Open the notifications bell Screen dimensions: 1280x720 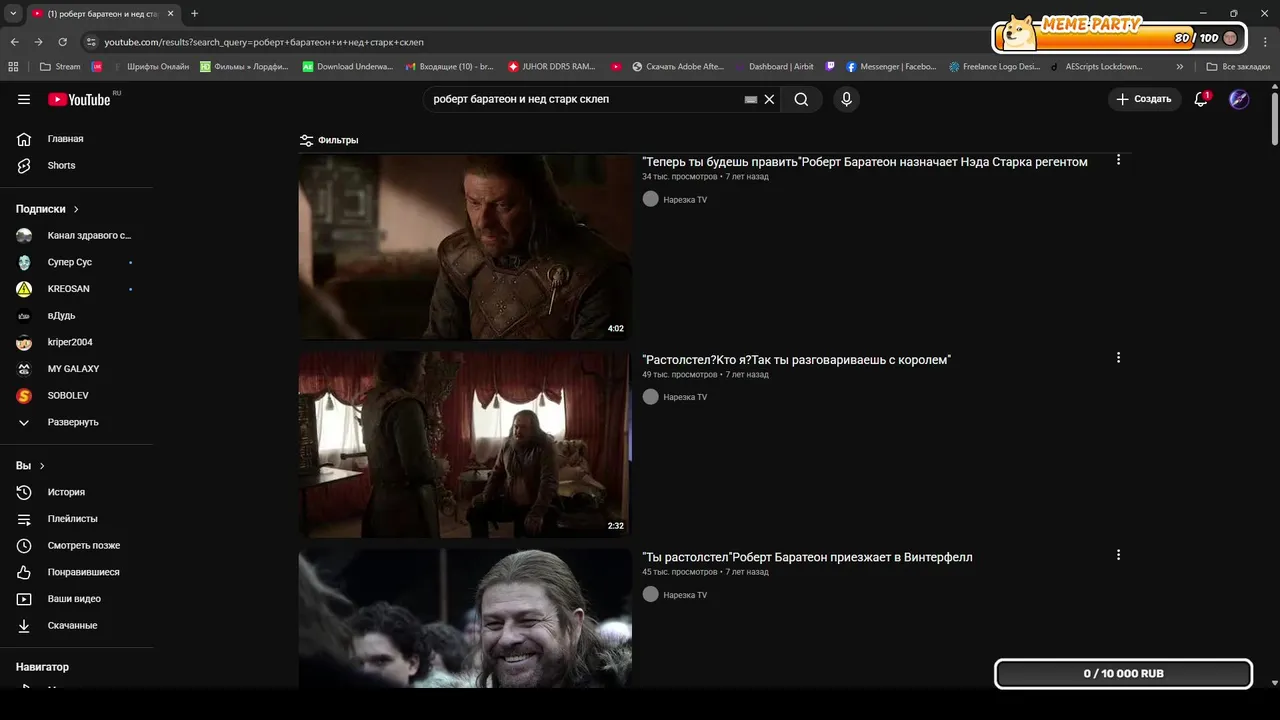1201,99
